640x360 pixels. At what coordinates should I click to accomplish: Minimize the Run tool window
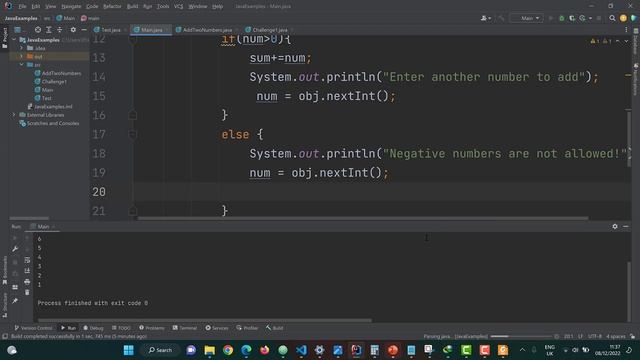[626, 226]
